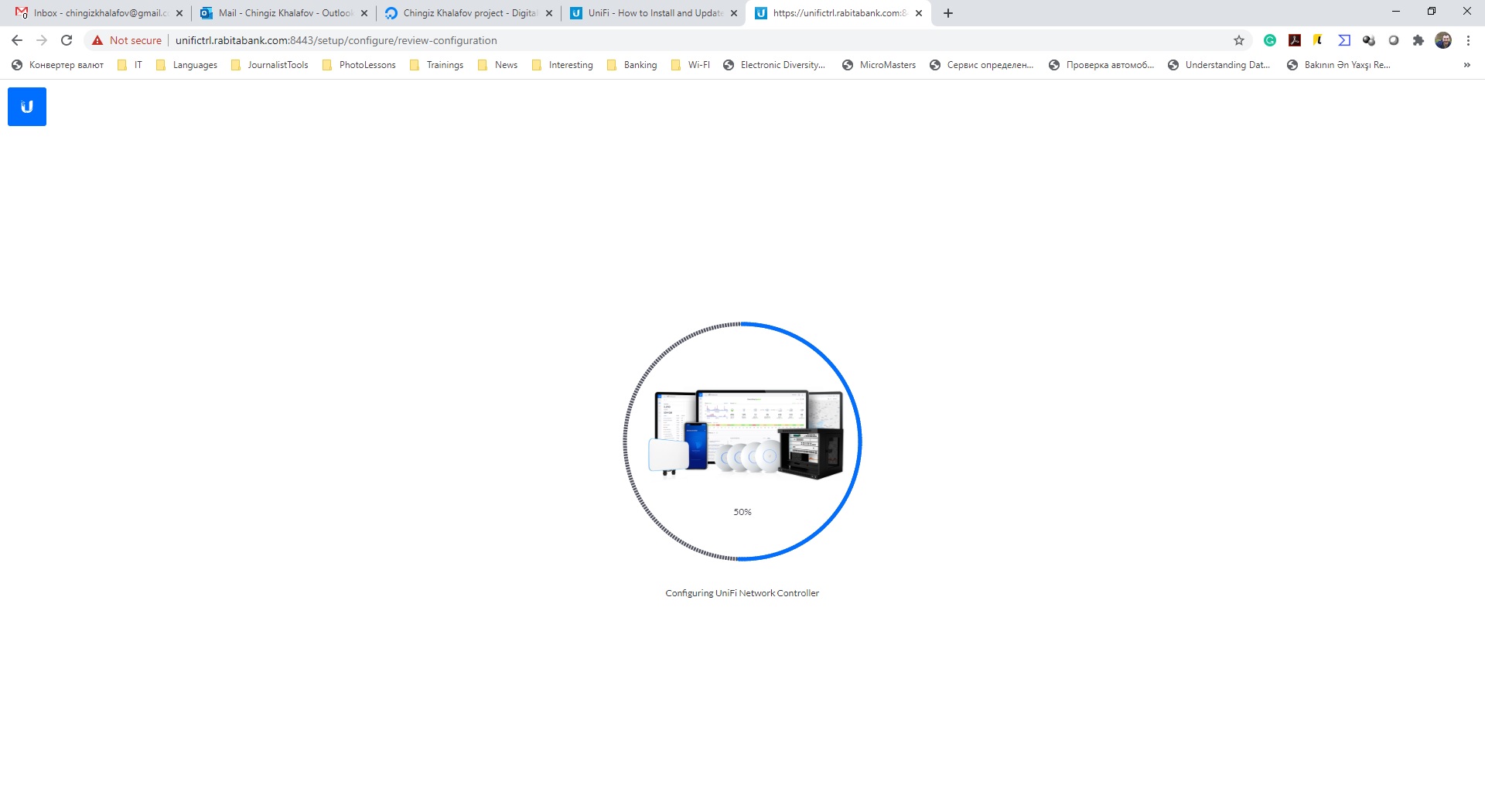
Task: Open Bakının Ən Yaxşı Re... bookmark
Action: [x=1339, y=65]
